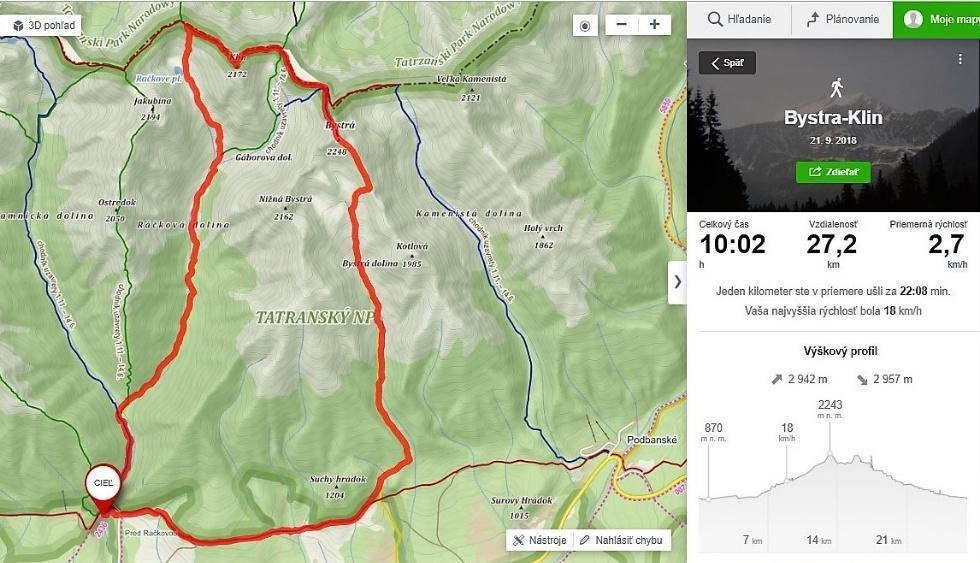The height and width of the screenshot is (563, 980).
Task: Share the route with Zdieľať
Action: pos(833,172)
